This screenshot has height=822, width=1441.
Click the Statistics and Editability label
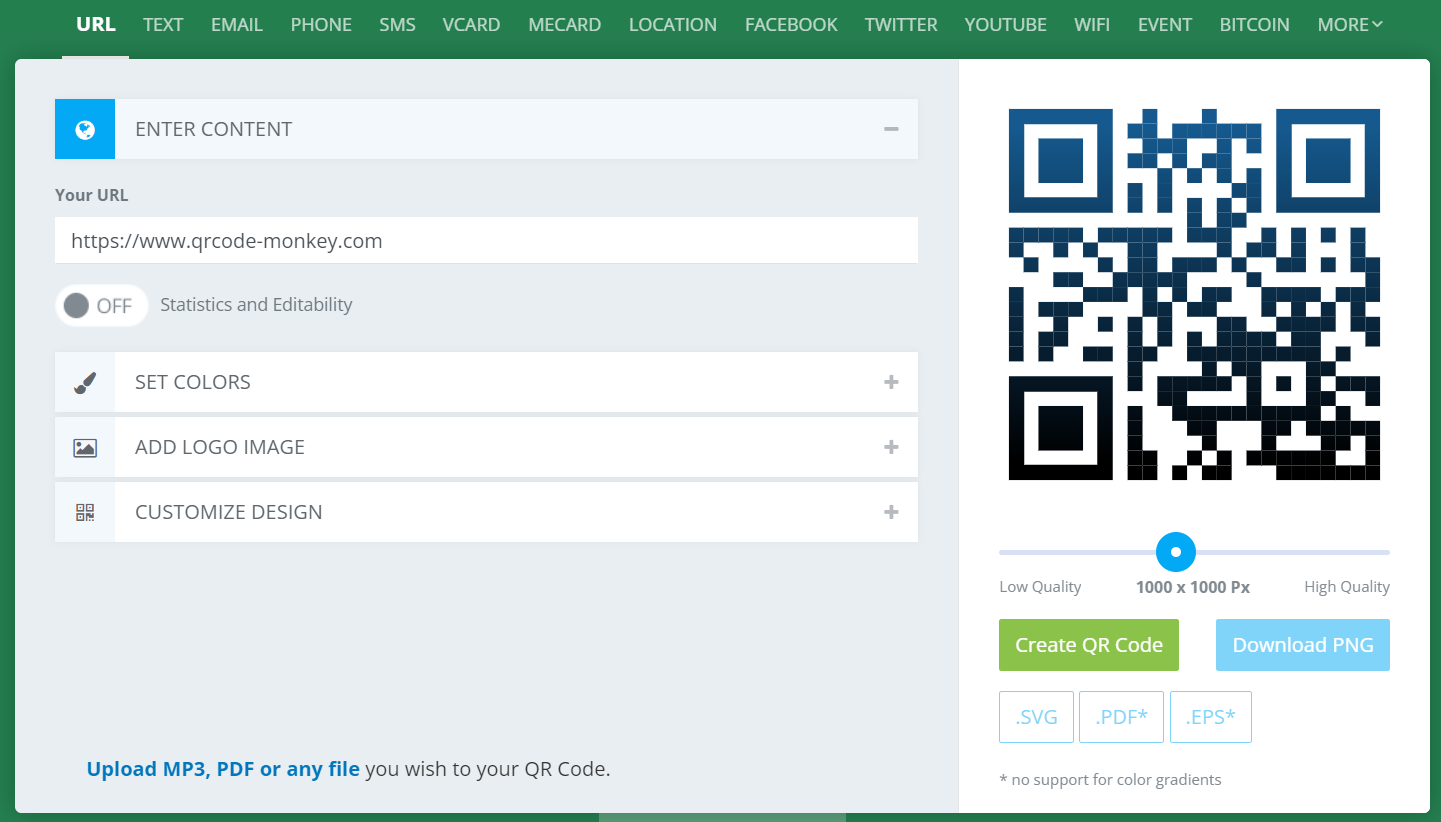point(256,305)
